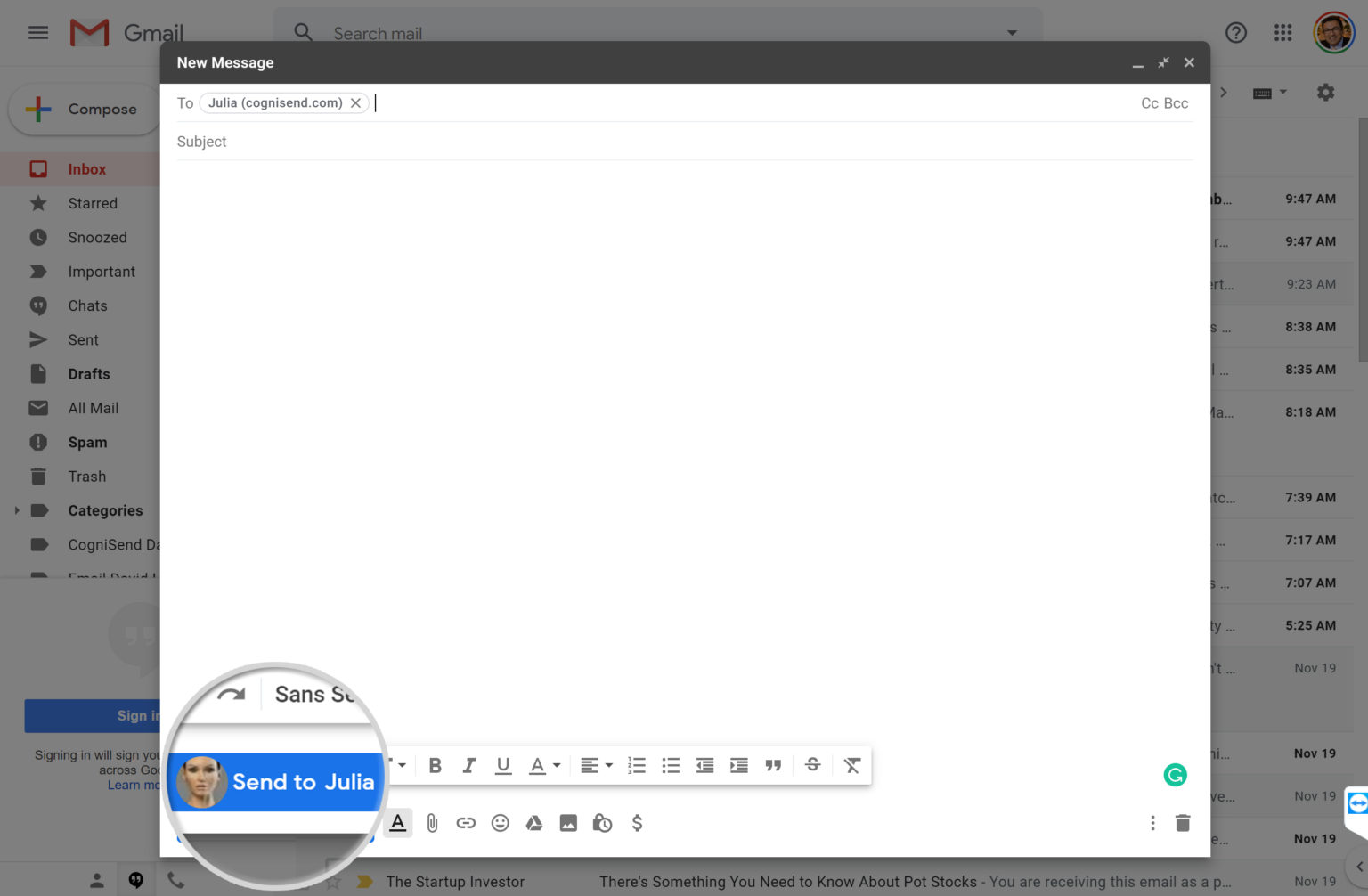Toggle bold formatting in compose toolbar
The height and width of the screenshot is (896, 1368).
[x=435, y=766]
